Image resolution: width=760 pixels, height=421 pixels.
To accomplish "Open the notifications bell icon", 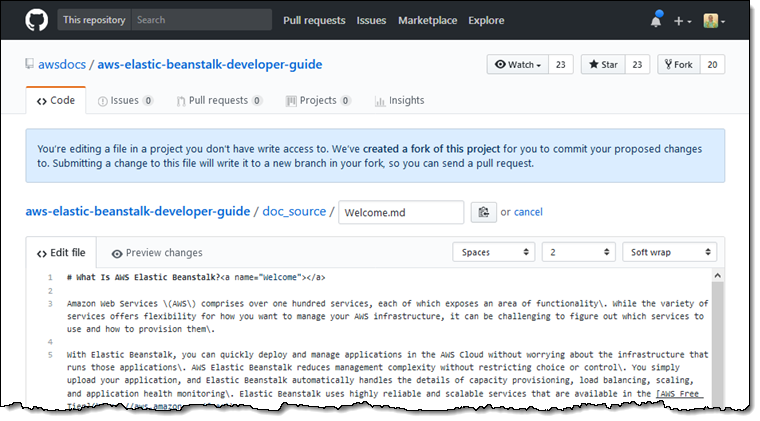I will click(656, 20).
